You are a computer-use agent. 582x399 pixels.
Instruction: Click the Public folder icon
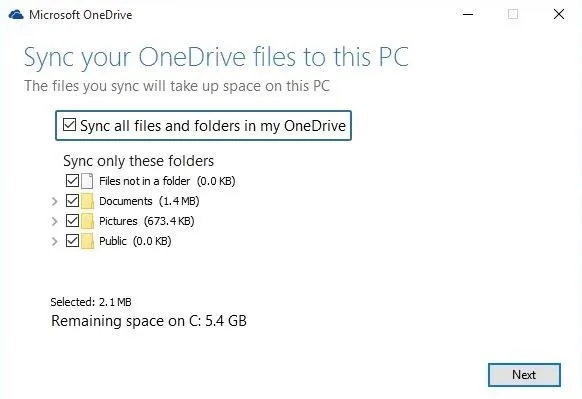point(87,241)
